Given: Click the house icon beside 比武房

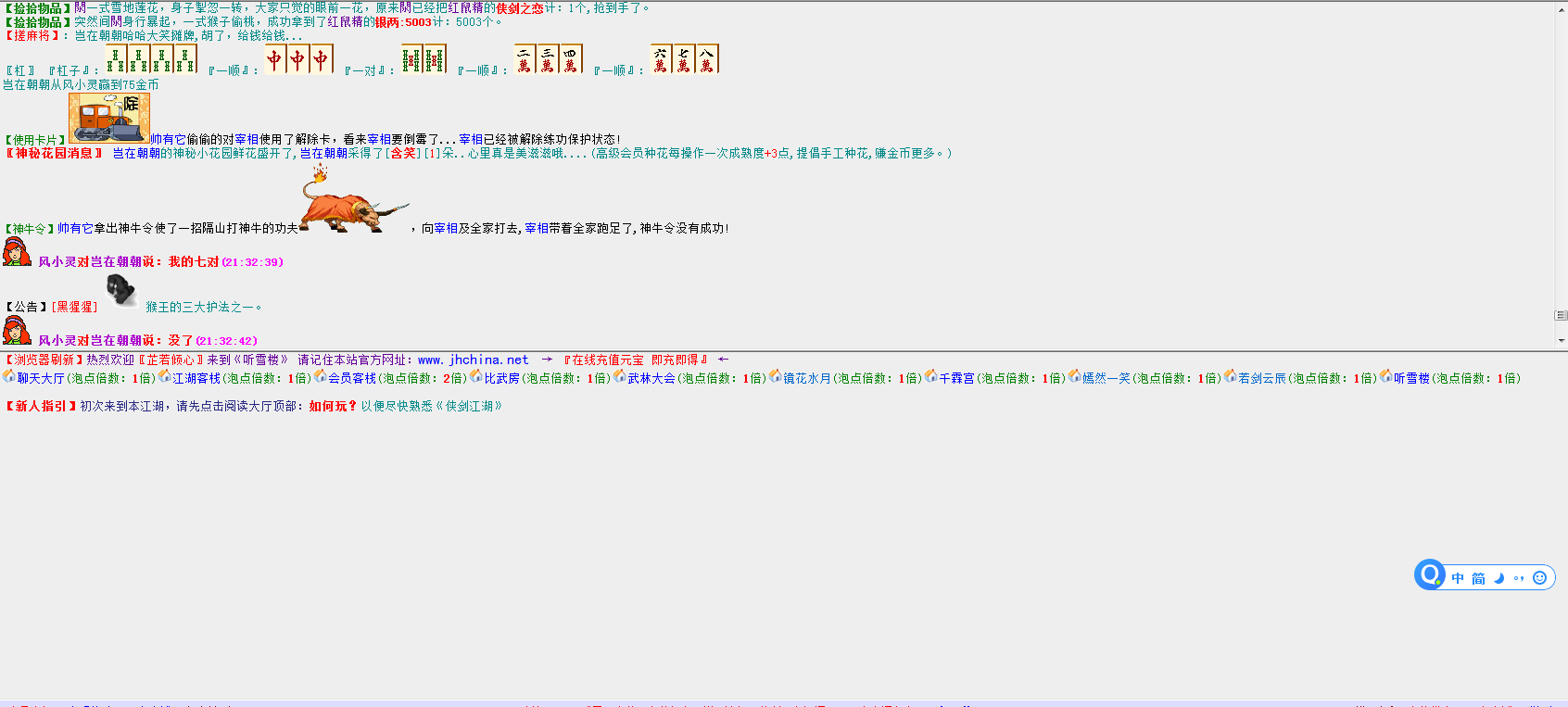Looking at the screenshot, I should coord(476,376).
